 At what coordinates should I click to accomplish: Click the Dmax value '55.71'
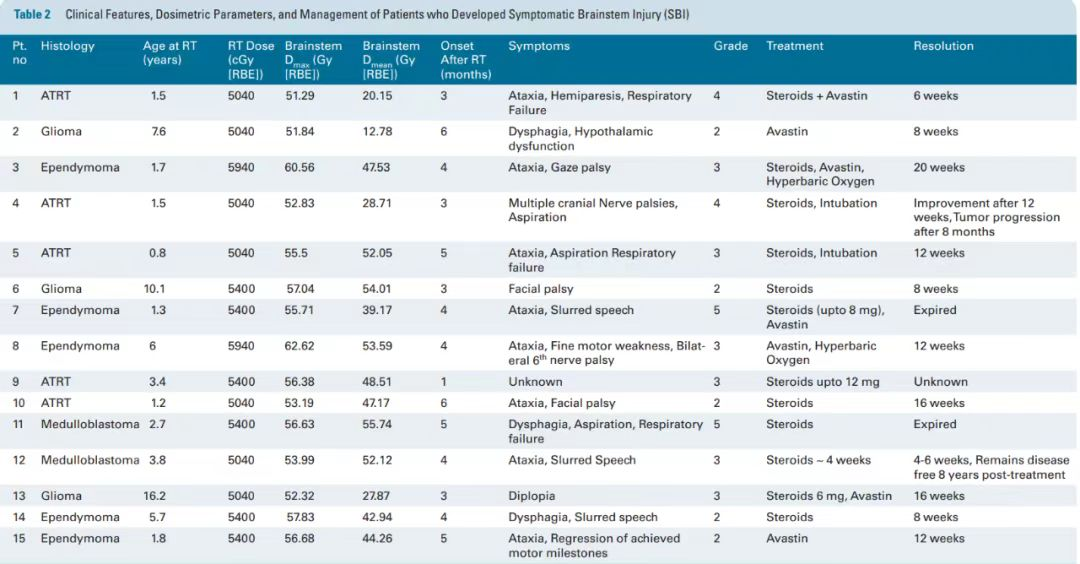click(299, 310)
